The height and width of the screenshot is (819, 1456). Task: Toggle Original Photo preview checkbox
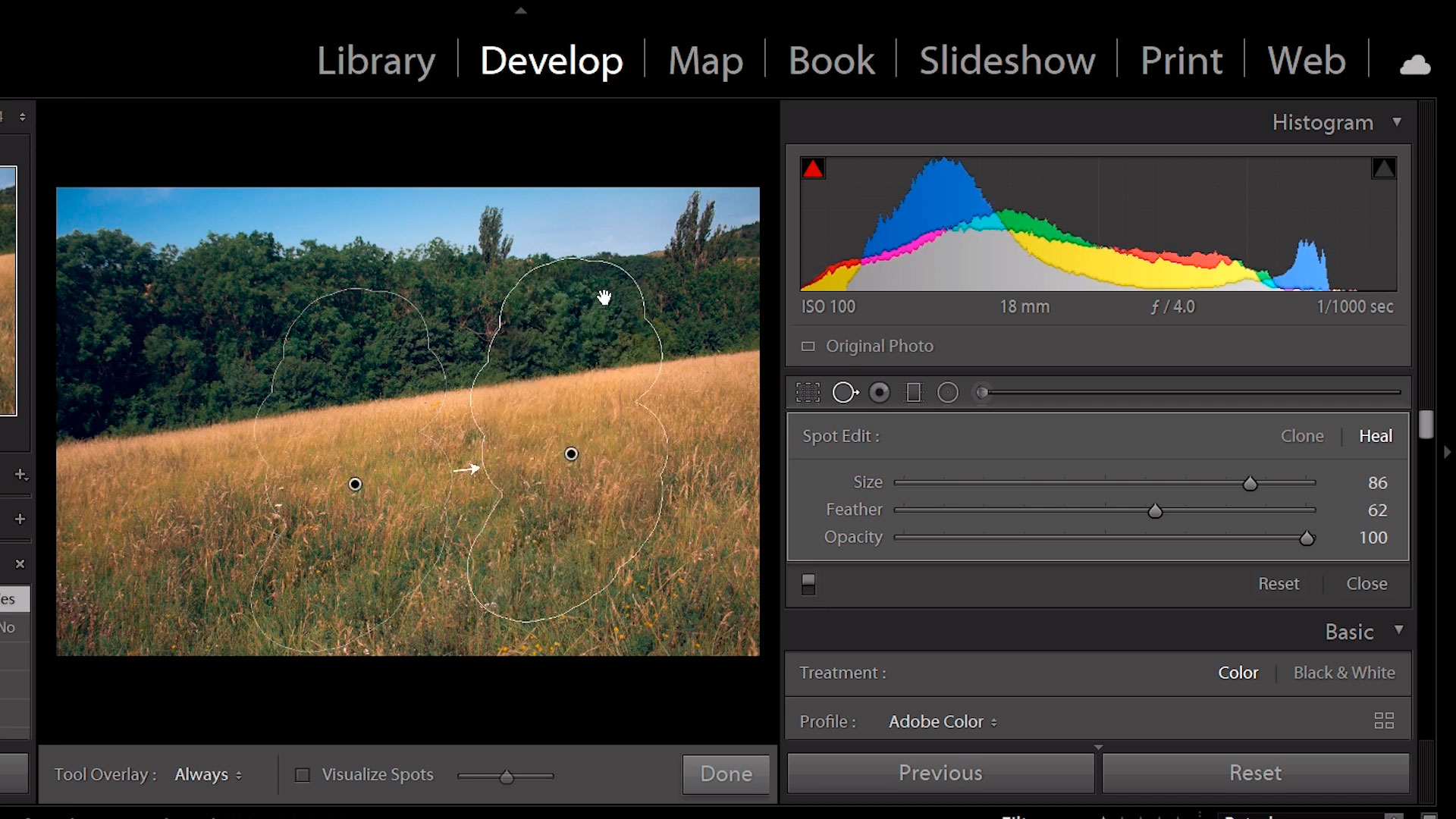coord(808,346)
